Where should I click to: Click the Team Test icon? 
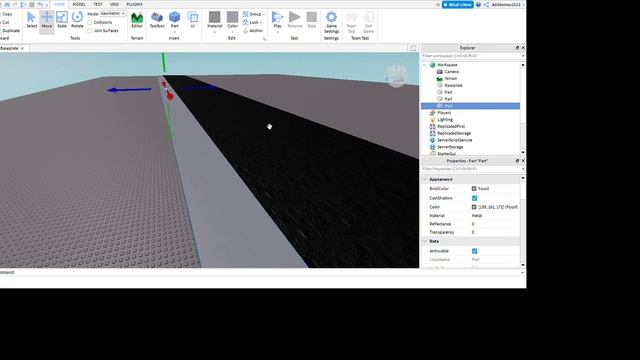coord(351,22)
